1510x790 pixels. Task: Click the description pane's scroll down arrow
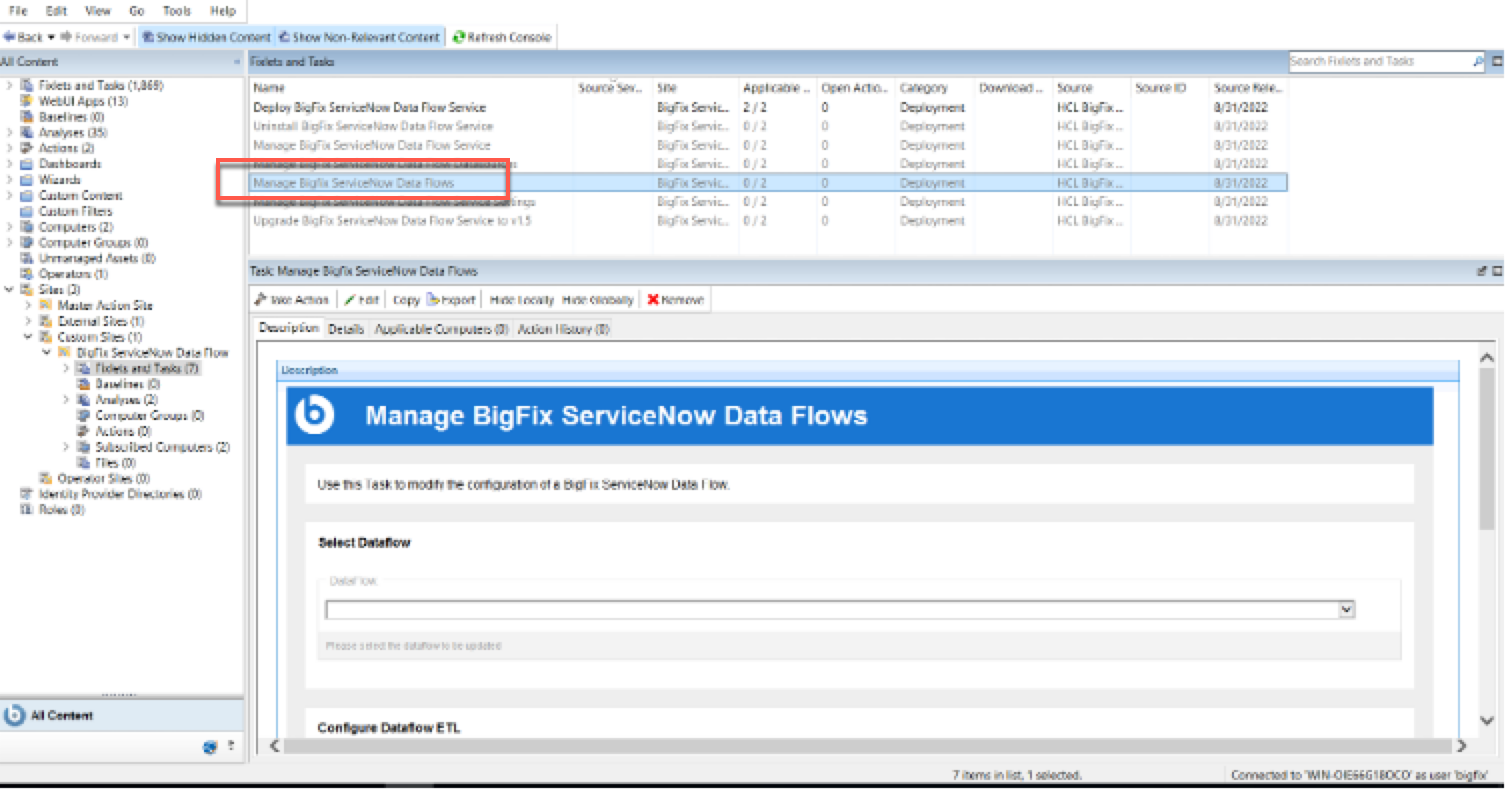pyautogui.click(x=1486, y=721)
